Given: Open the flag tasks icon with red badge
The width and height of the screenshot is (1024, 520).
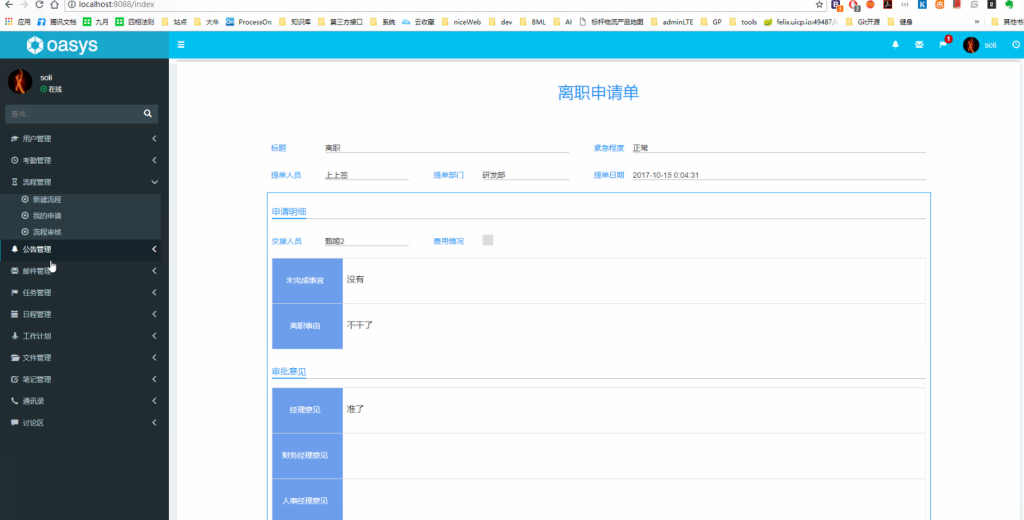Looking at the screenshot, I should pos(943,44).
